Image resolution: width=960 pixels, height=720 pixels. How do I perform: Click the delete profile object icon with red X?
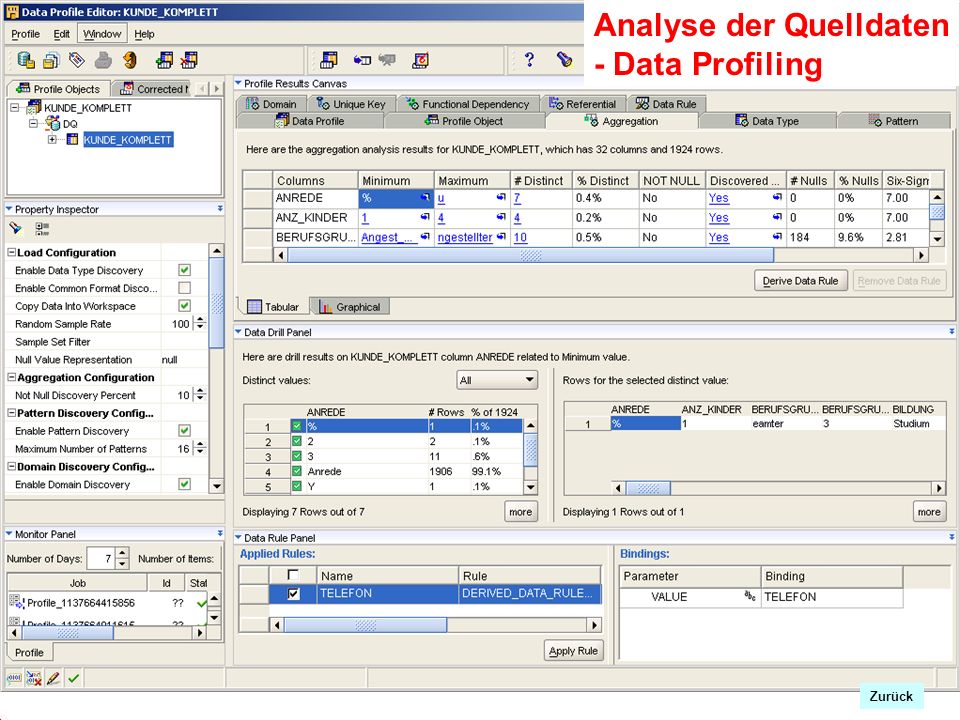coord(189,60)
